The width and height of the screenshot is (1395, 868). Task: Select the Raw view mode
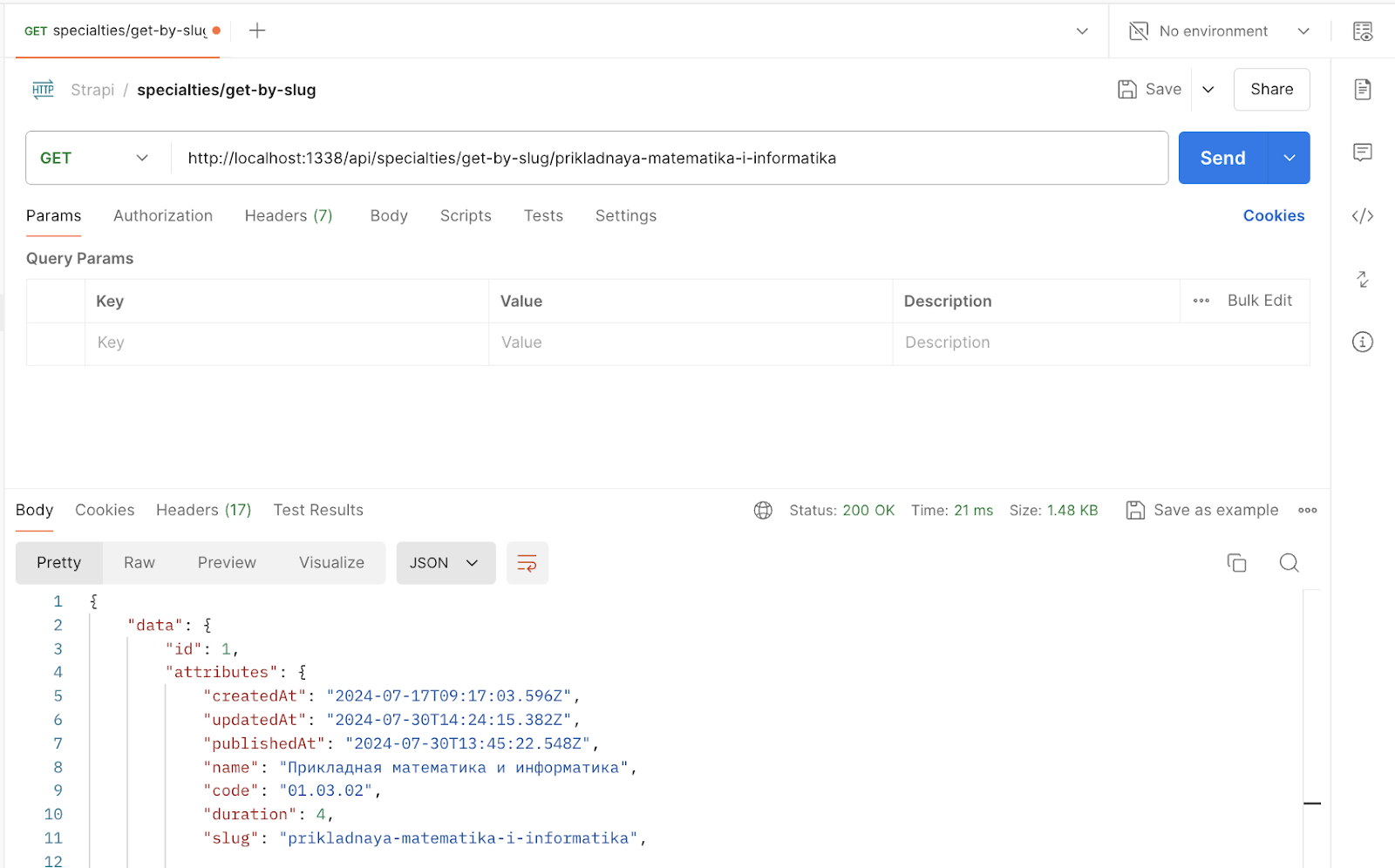[139, 563]
